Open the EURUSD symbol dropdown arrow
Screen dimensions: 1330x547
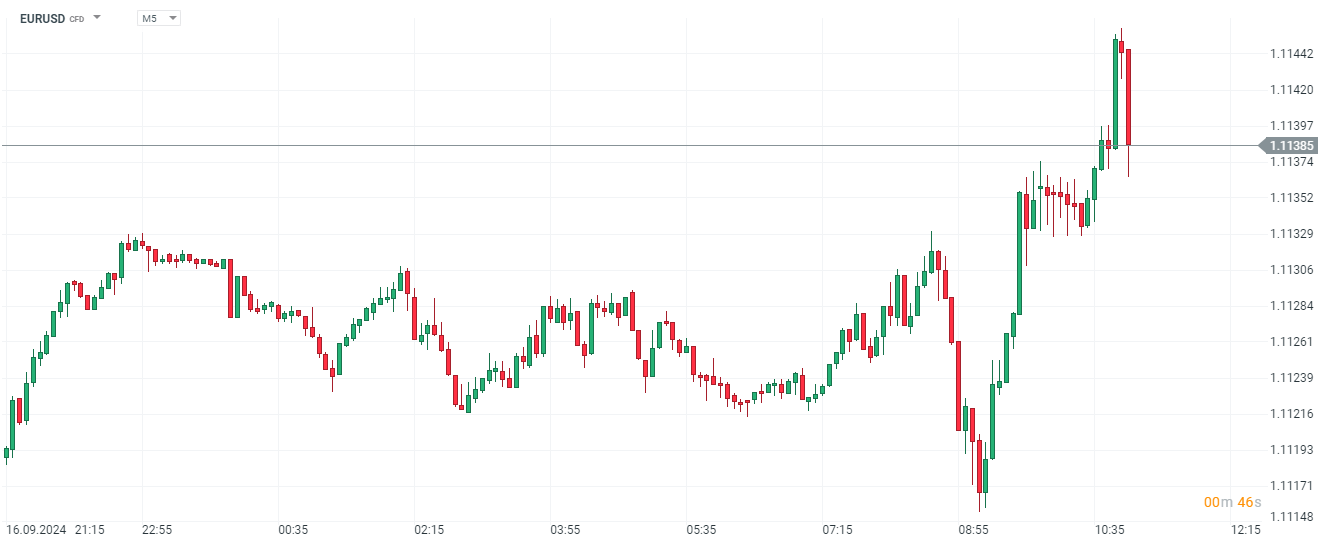tap(97, 18)
